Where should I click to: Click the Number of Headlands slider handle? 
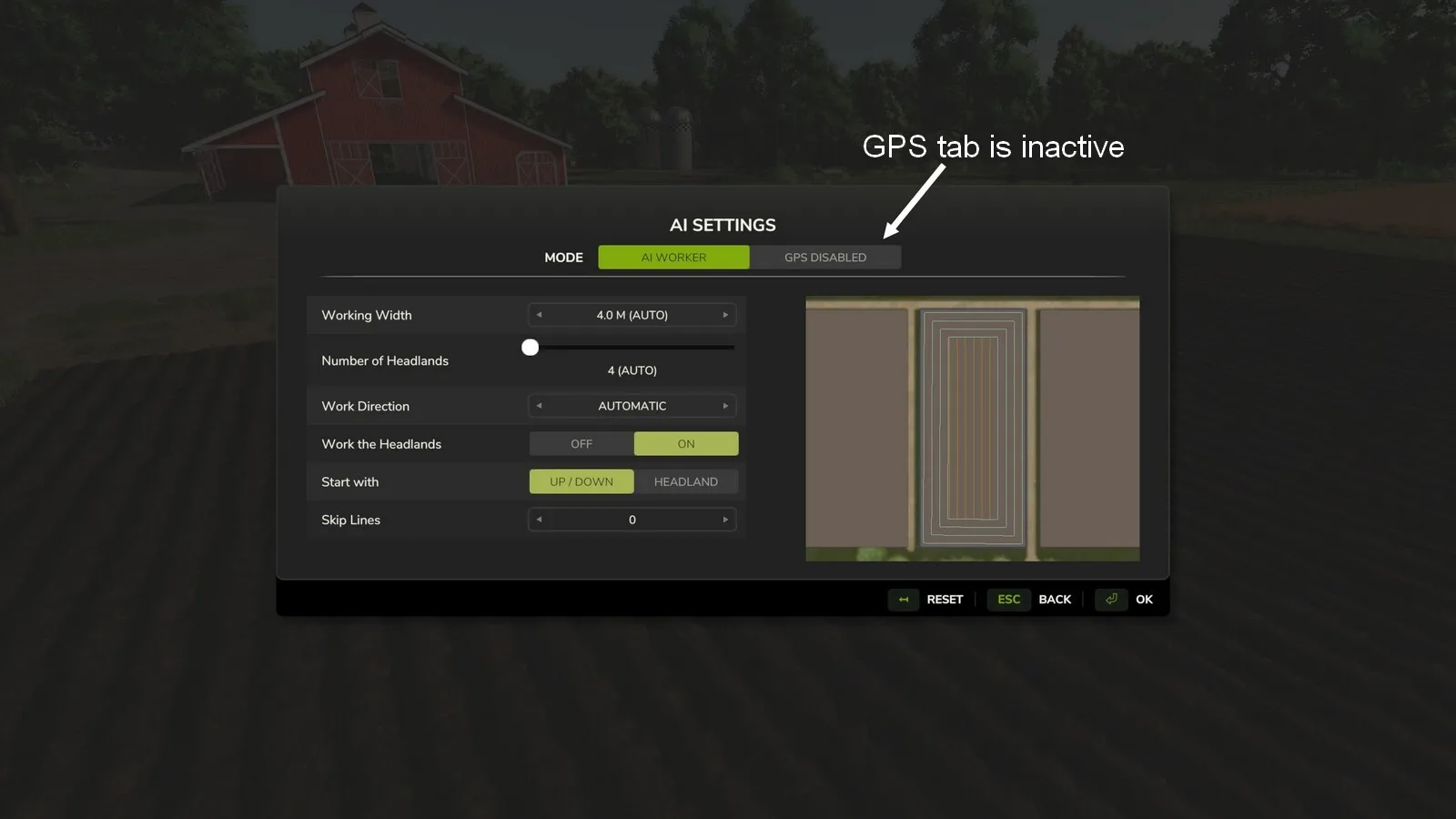[531, 347]
